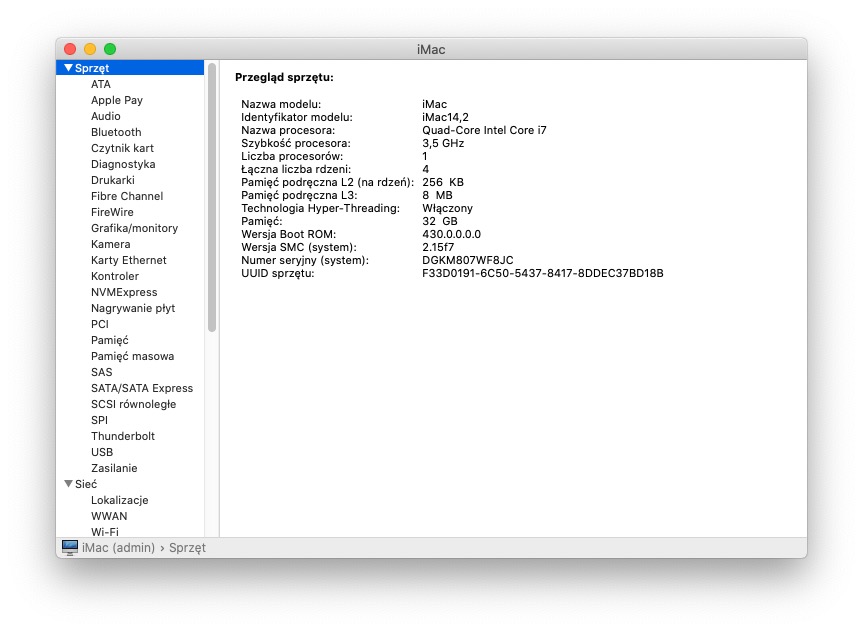The height and width of the screenshot is (632, 863).
Task: Click the Przegląd sprzętu heading
Action: [x=284, y=78]
